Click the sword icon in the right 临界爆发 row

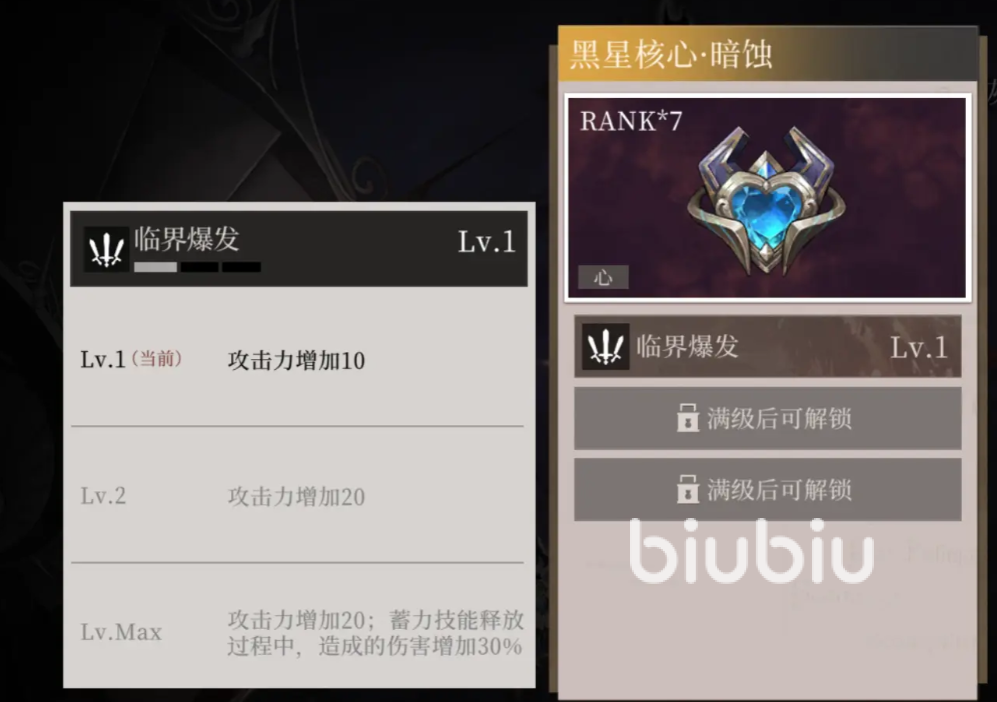tap(605, 347)
